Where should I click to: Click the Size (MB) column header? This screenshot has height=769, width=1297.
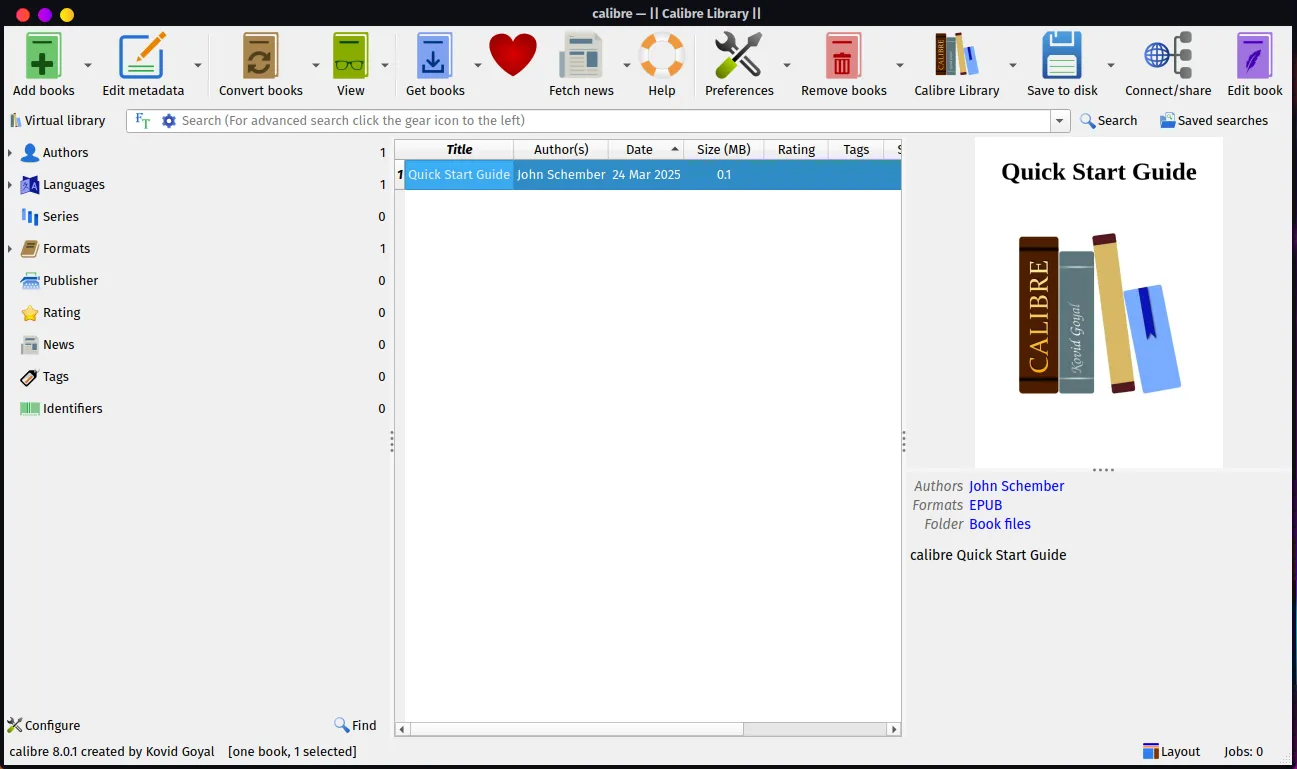point(723,150)
